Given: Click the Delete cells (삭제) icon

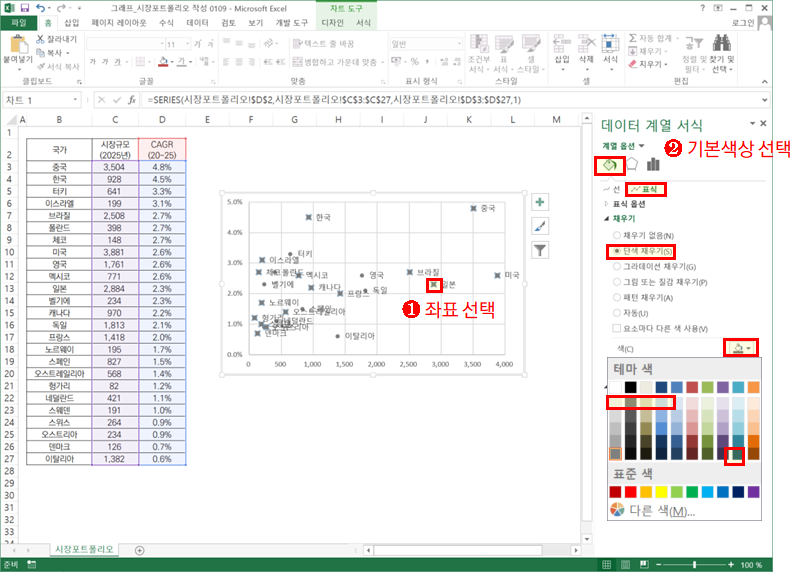Looking at the screenshot, I should coord(587,44).
